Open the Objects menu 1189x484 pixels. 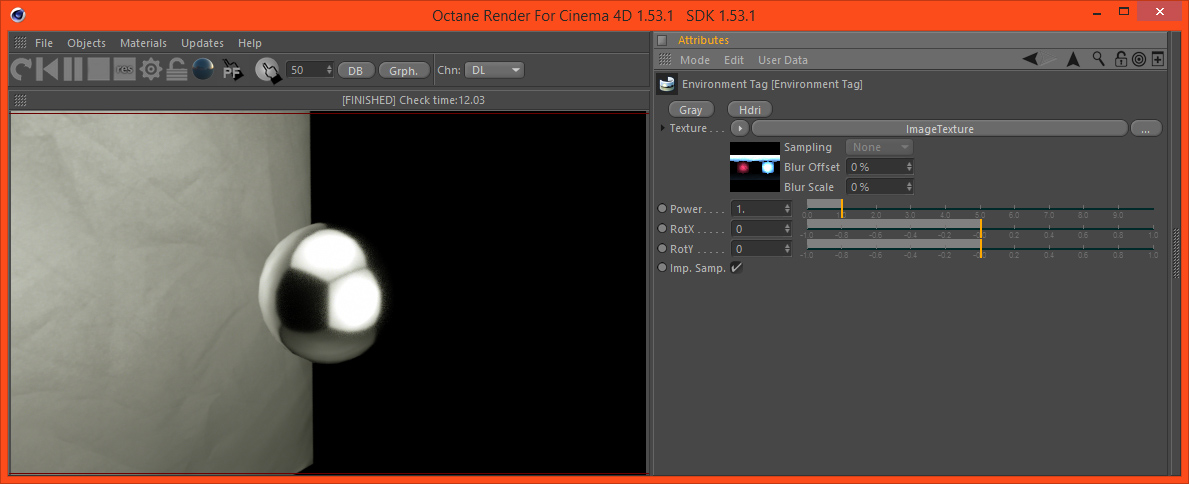click(86, 43)
